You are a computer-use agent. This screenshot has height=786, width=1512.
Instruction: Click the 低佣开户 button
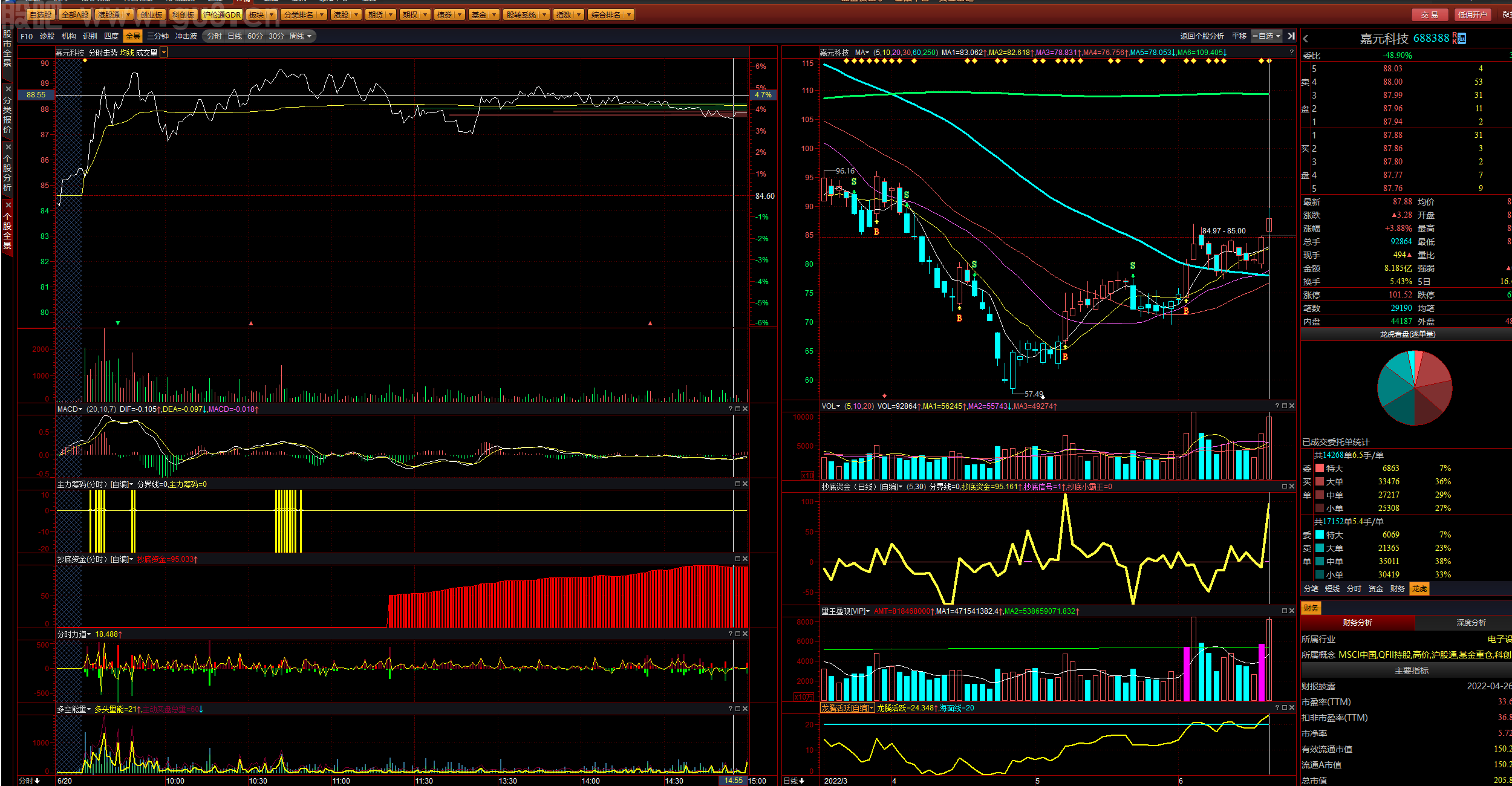point(1472,15)
